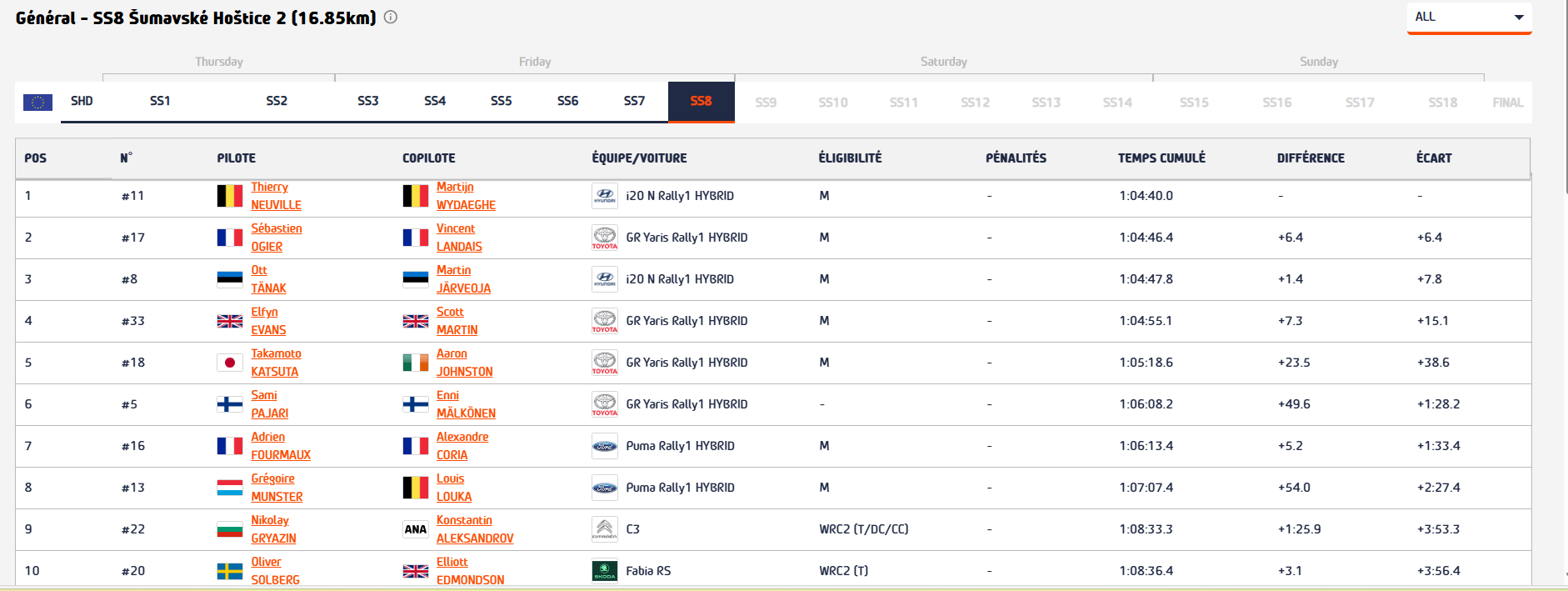
Task: Switch to the SS2 stage tab
Action: (277, 101)
